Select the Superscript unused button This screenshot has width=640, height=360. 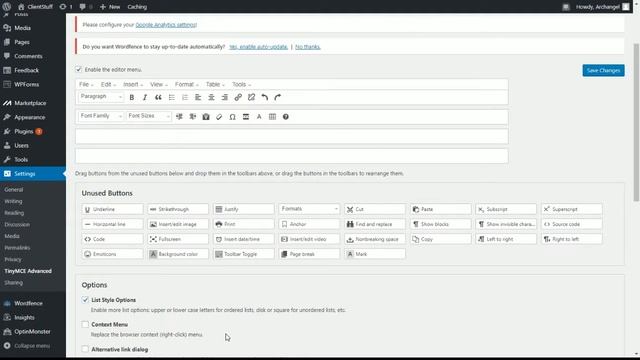(571, 209)
